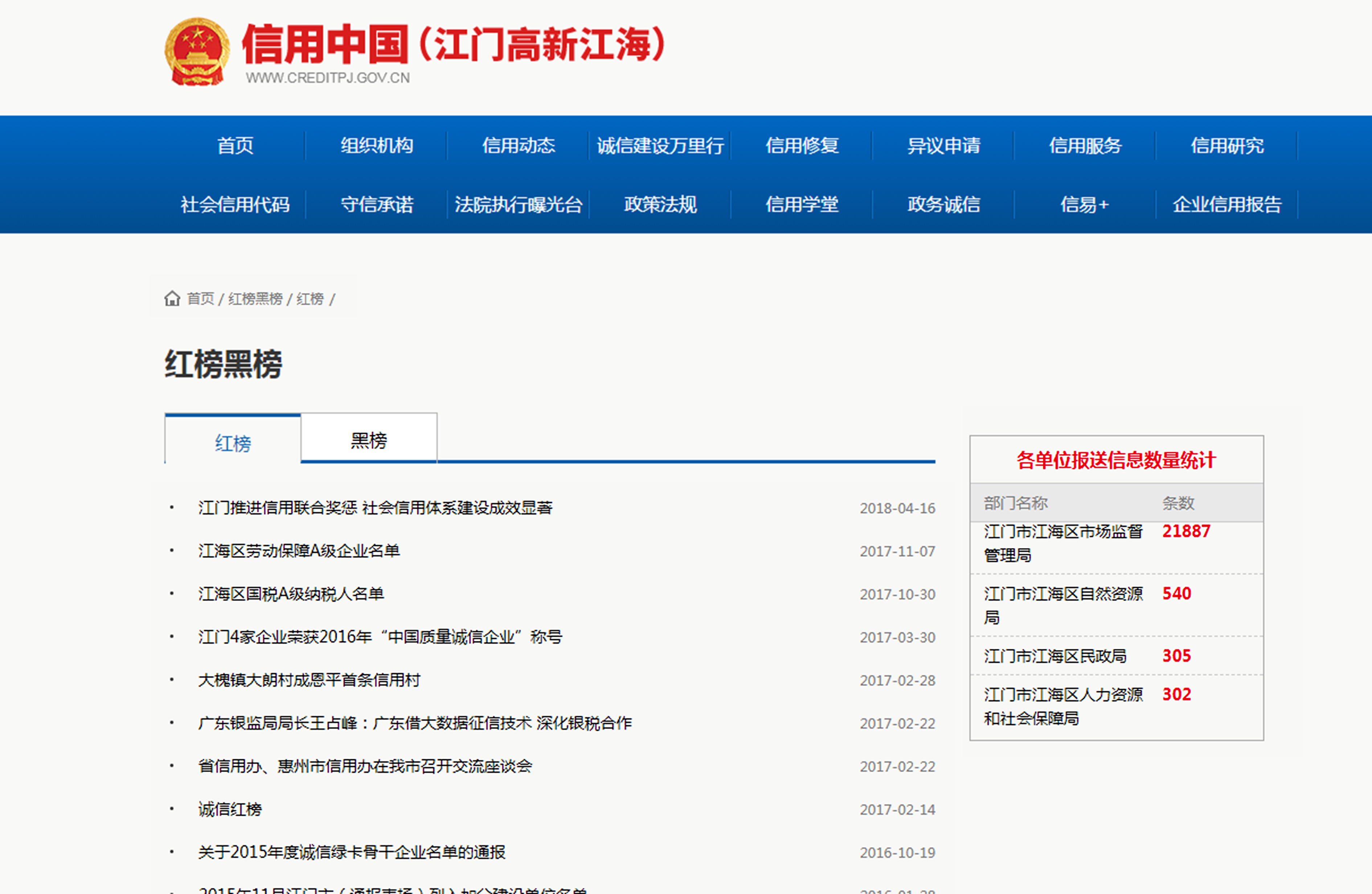Click the 部门名称 column header
The height and width of the screenshot is (894, 1372).
1015,503
